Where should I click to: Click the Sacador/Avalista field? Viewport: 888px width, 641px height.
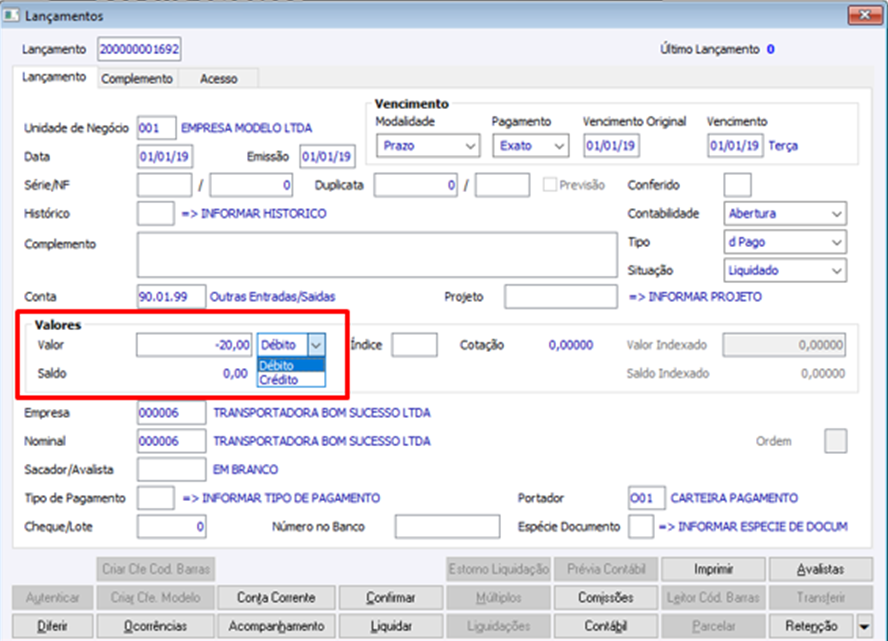point(172,469)
